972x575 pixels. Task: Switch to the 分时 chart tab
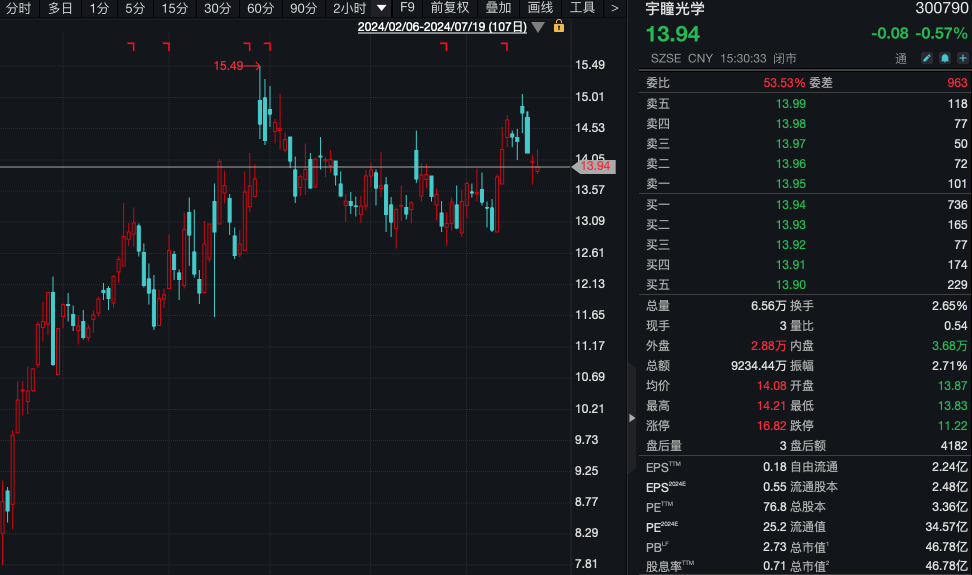[19, 8]
